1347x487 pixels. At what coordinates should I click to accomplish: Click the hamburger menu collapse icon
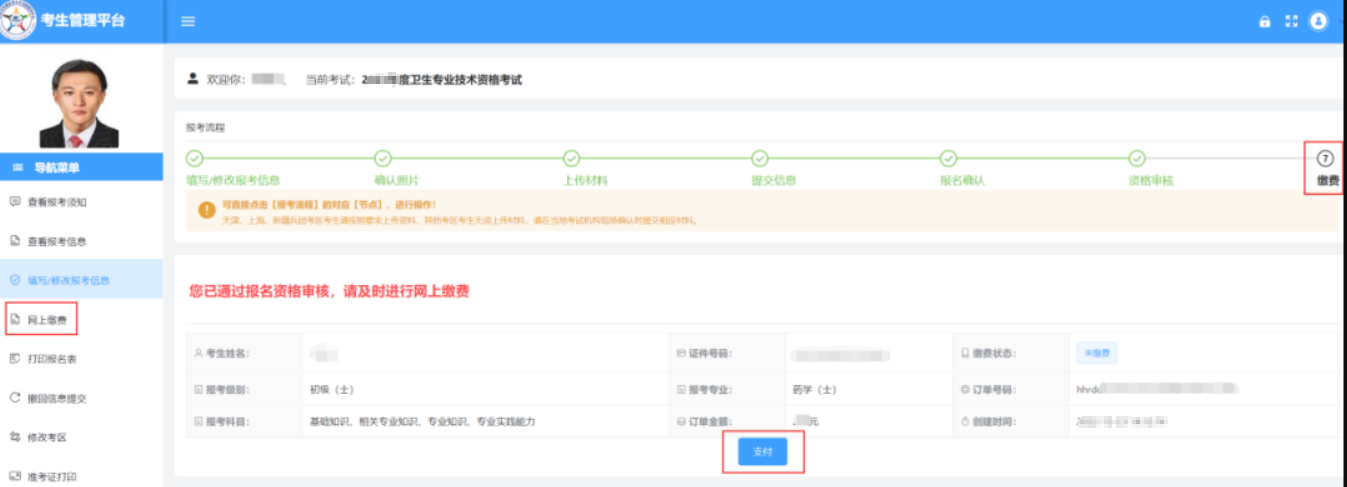coord(188,22)
